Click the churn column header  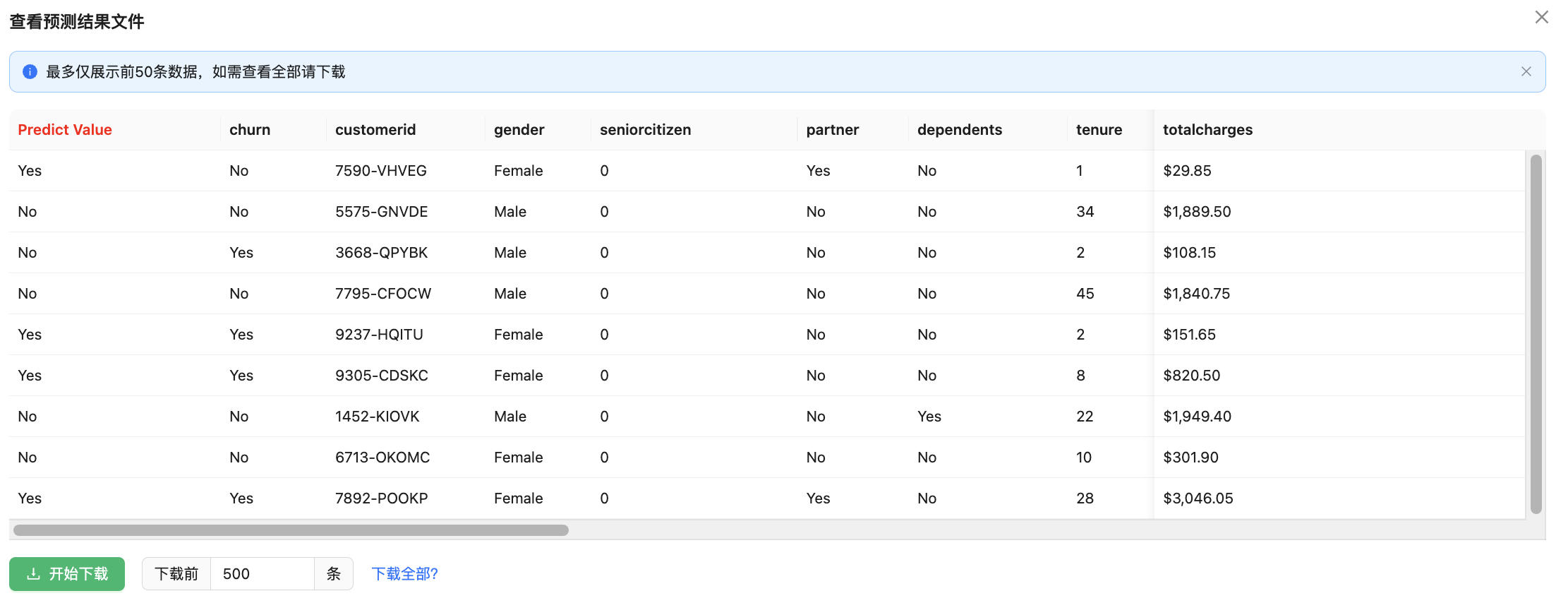coord(250,130)
